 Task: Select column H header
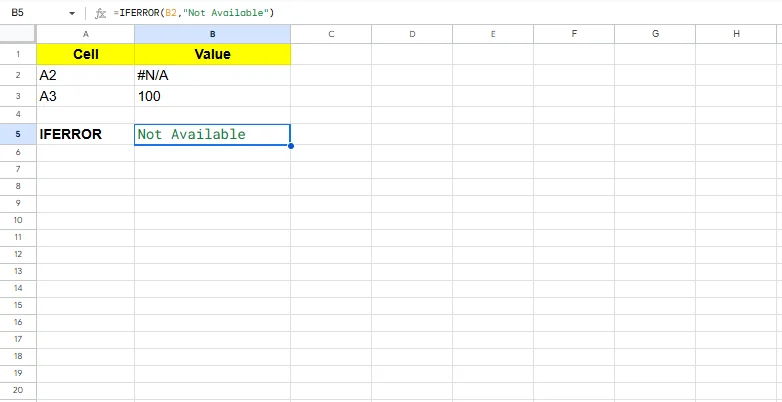[x=737, y=34]
